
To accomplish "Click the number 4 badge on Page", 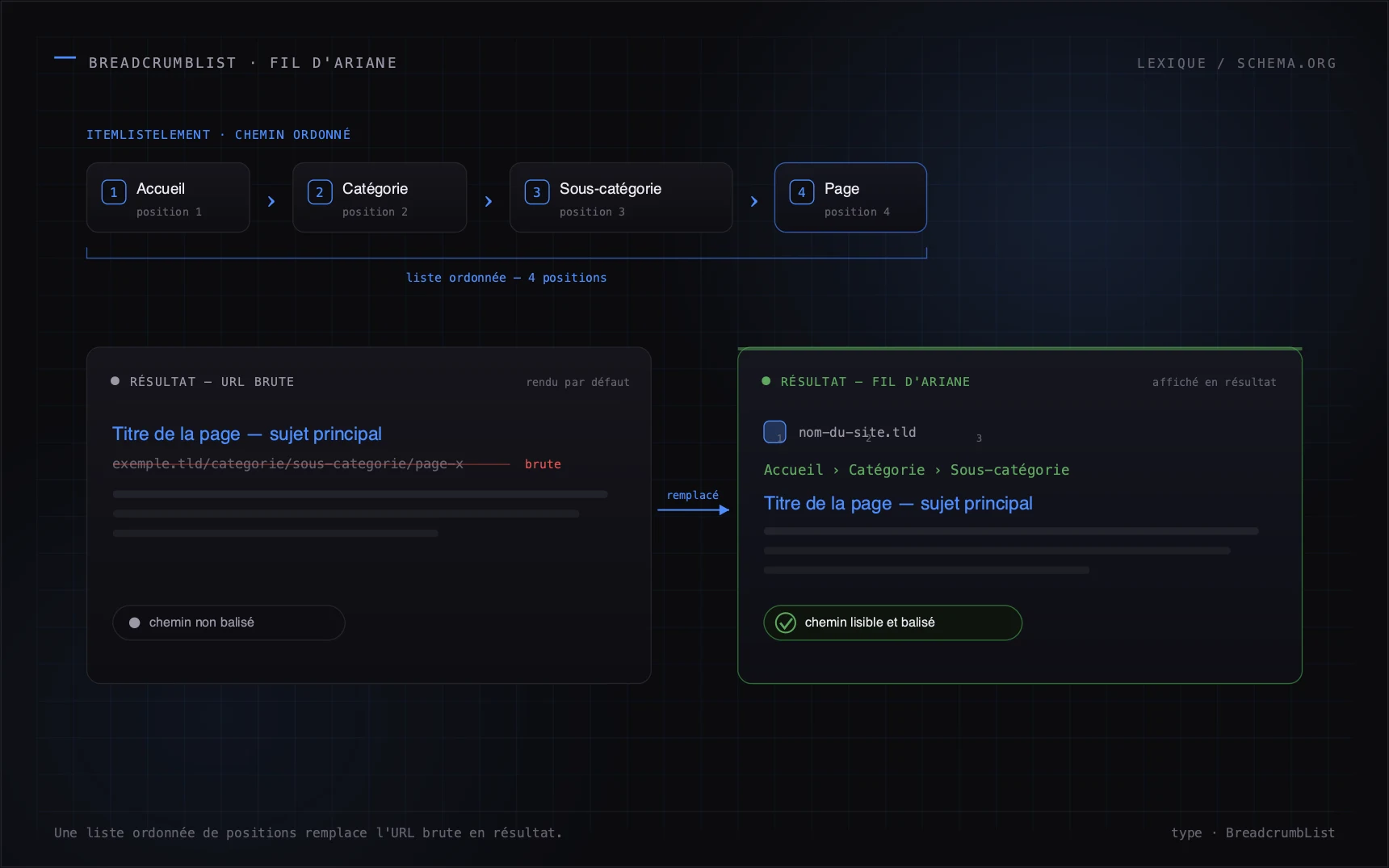I will pyautogui.click(x=802, y=192).
